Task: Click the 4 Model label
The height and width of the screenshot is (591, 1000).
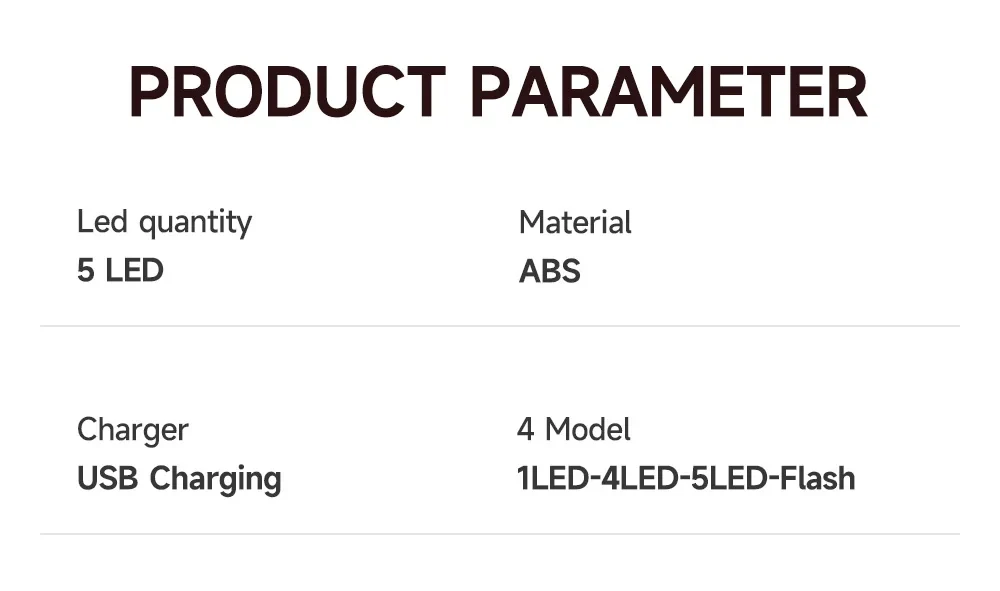Action: (574, 429)
